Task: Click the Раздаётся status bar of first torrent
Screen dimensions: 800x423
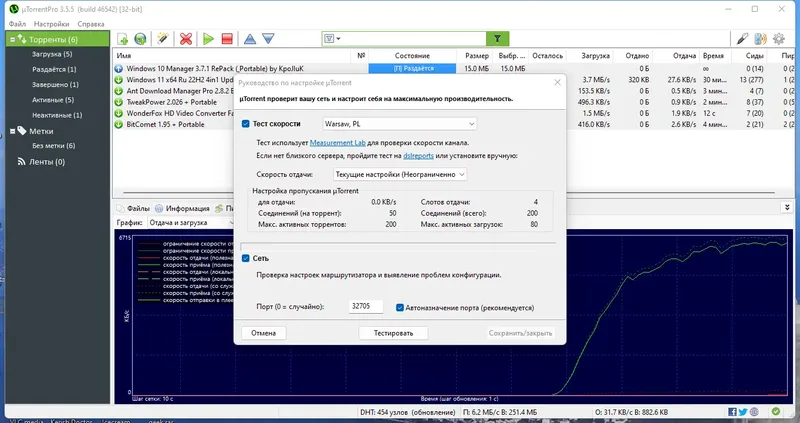Action: click(412, 68)
